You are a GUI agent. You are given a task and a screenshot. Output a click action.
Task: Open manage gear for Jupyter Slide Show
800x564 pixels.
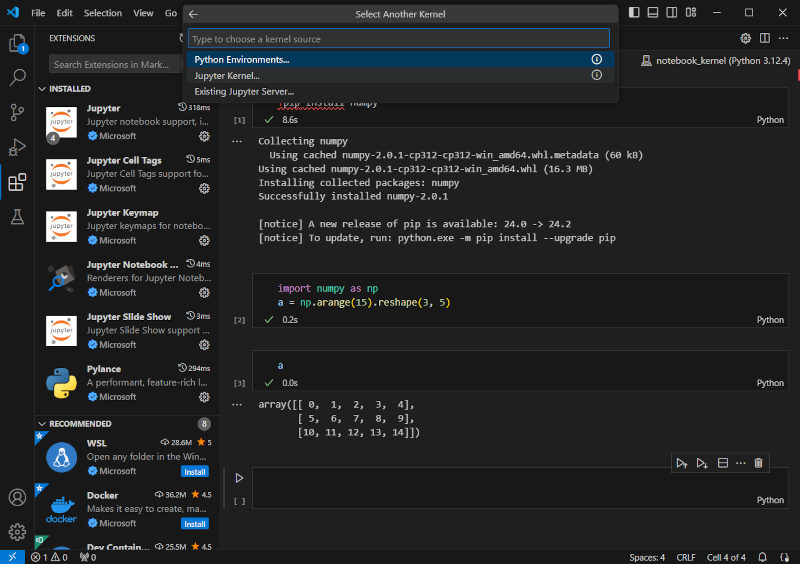click(204, 345)
